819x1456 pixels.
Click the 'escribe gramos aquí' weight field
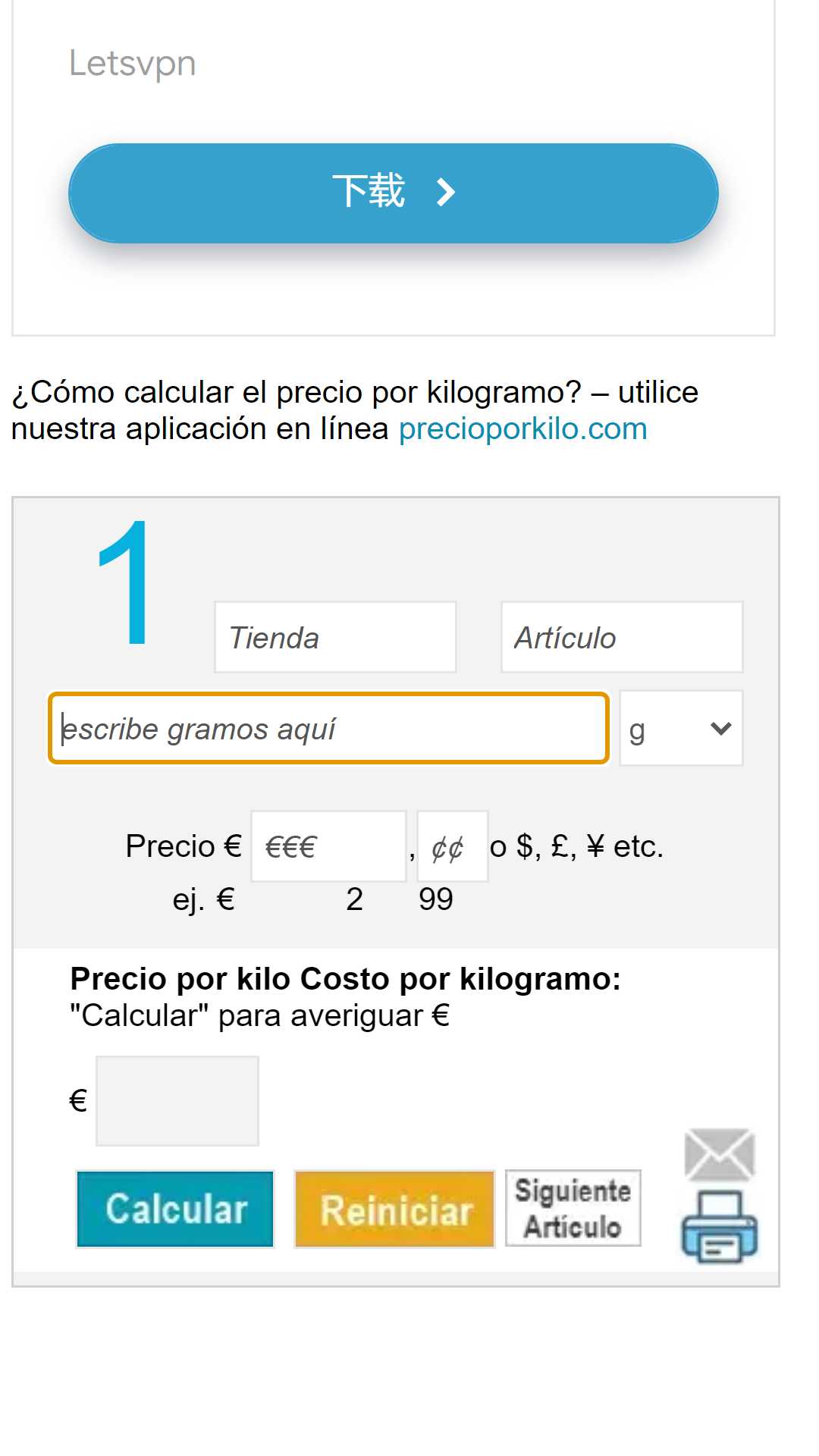coord(328,728)
